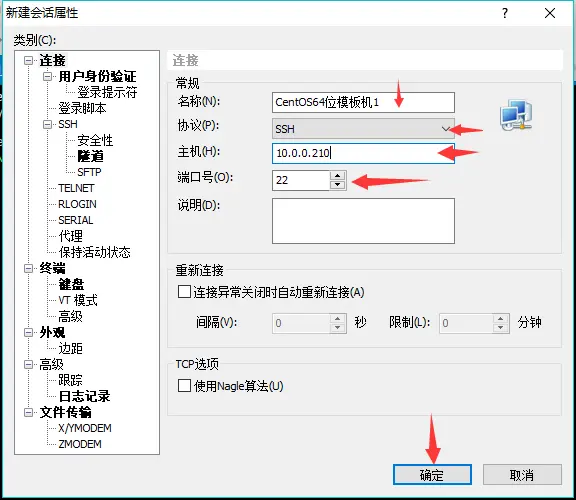Click the 确定 button
This screenshot has width=576, height=500.
point(432,475)
